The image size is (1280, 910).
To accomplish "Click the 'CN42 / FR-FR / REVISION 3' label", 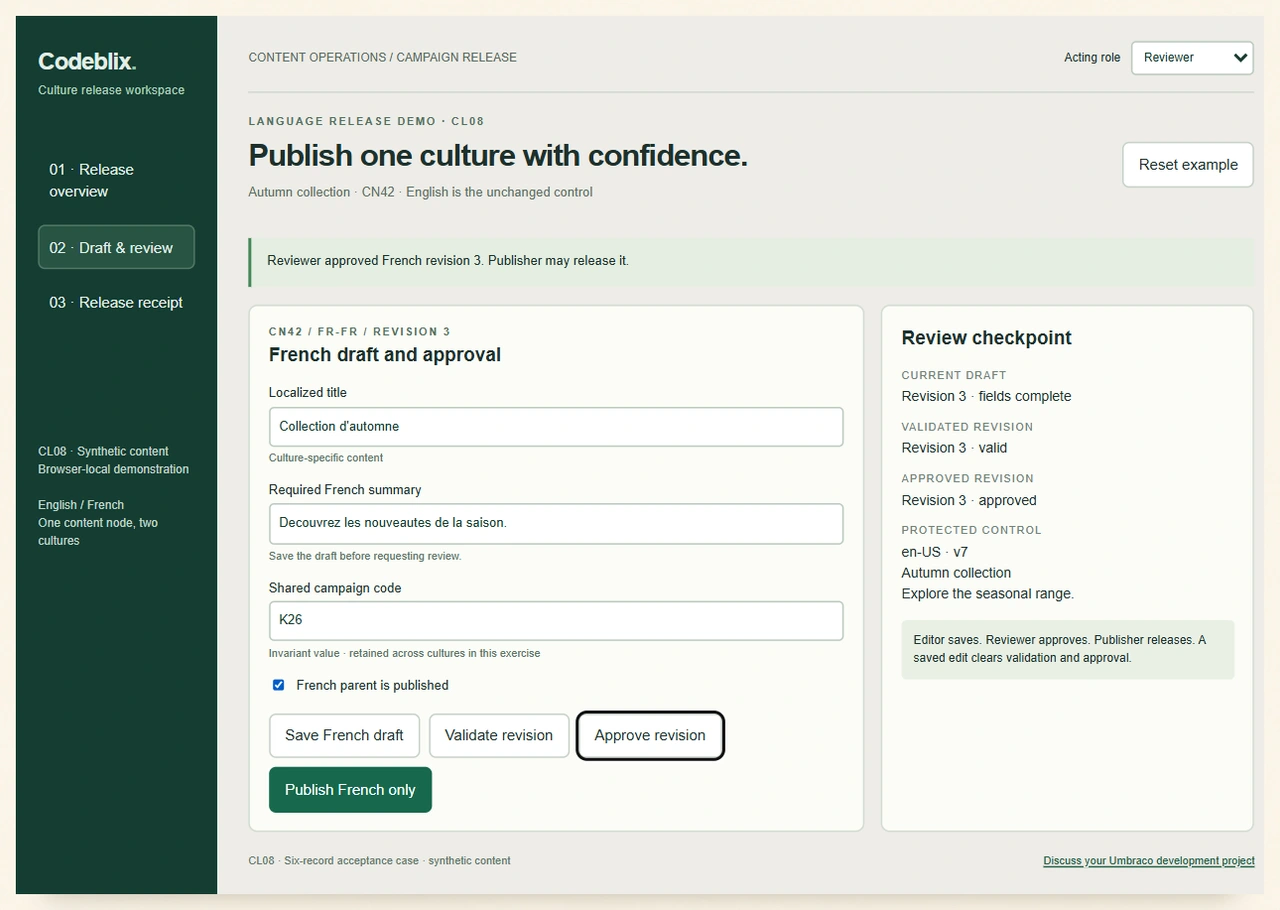I will coord(360,332).
